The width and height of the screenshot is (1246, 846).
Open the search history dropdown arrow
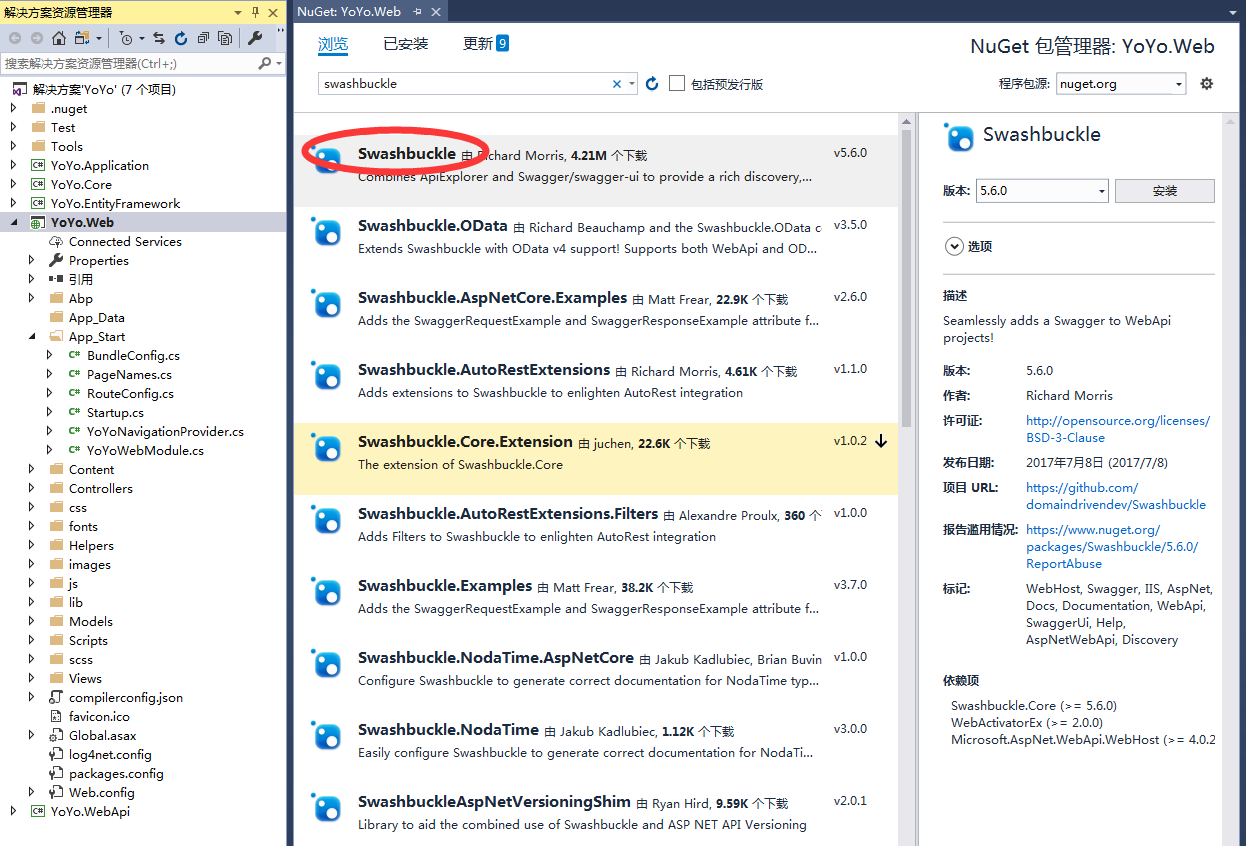tap(632, 84)
